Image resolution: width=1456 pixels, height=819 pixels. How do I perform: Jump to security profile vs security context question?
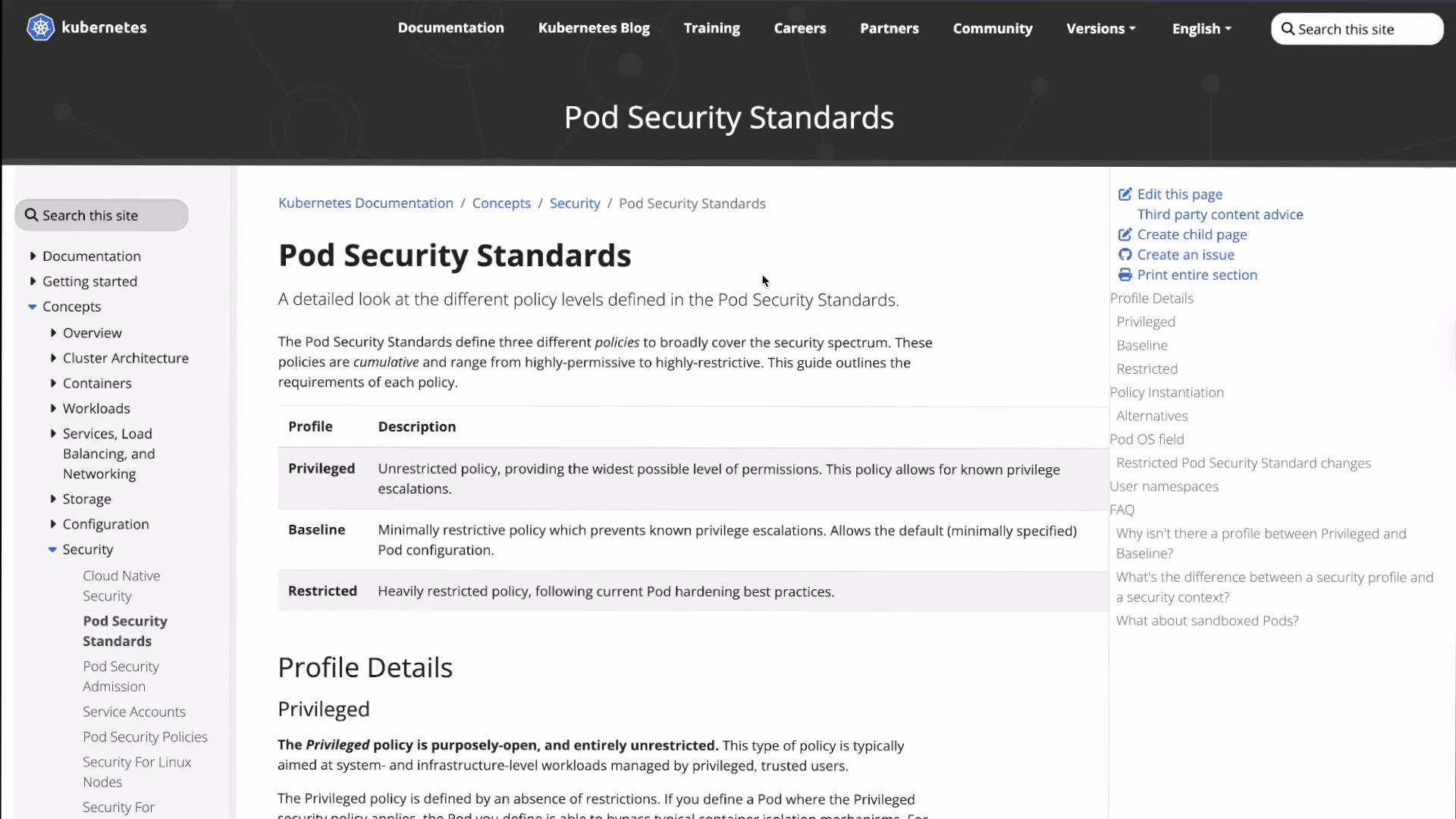coord(1275,587)
